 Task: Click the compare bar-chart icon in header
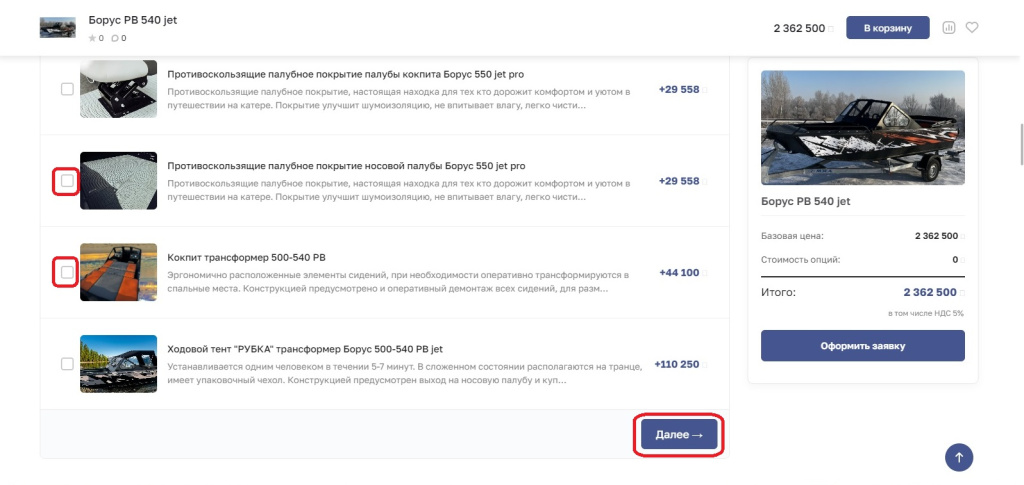948,27
